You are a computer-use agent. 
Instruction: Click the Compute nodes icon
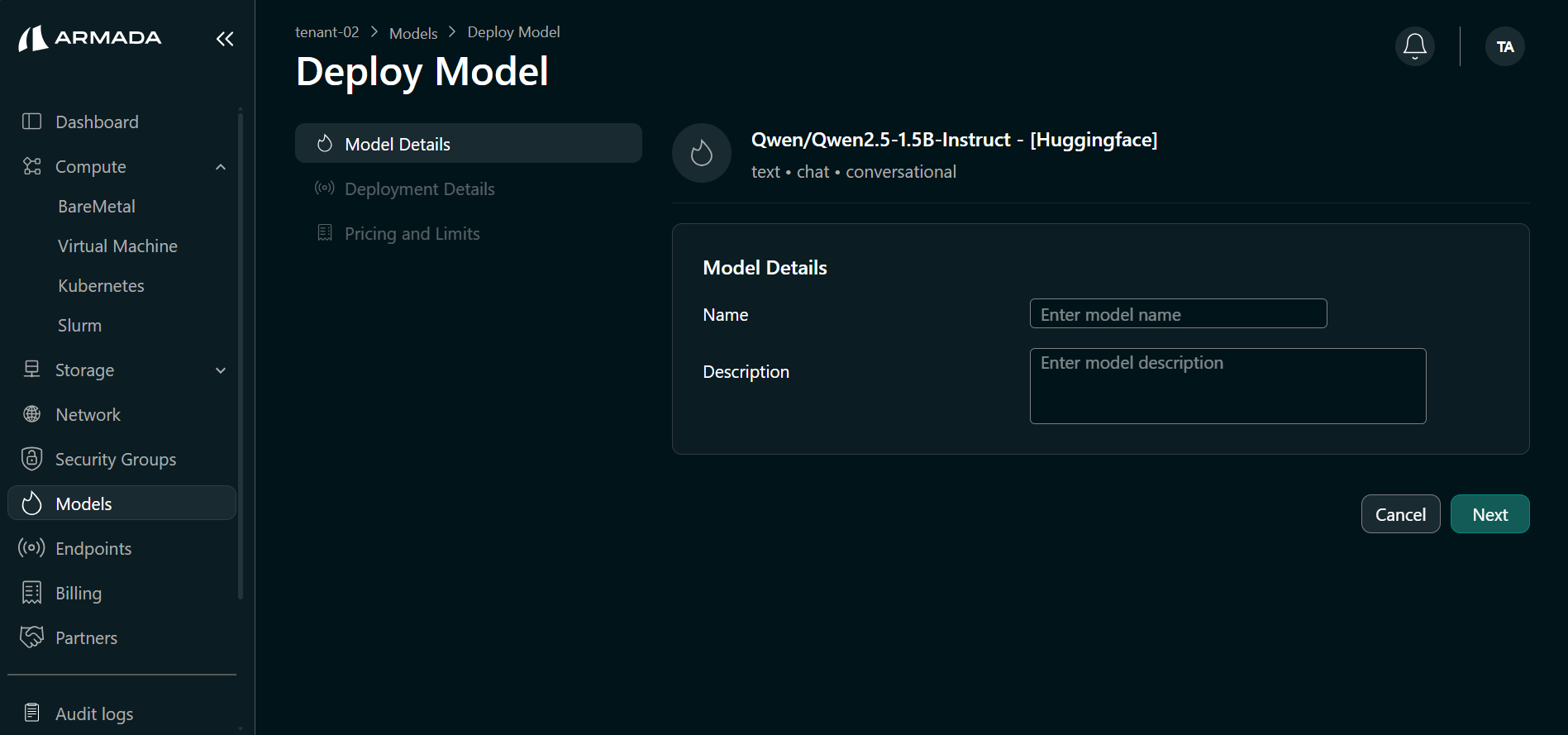31,166
